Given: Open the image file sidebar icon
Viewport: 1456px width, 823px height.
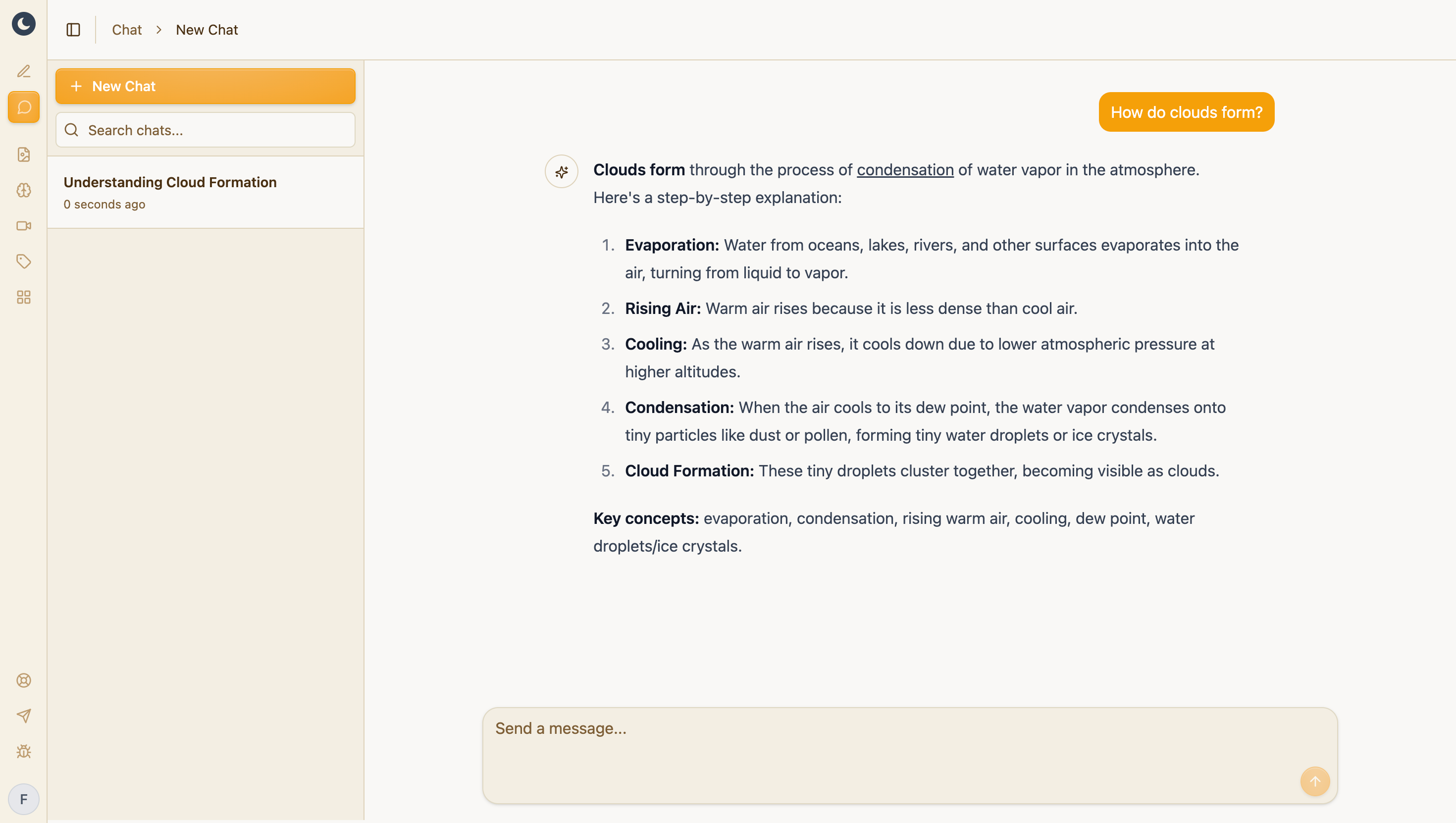Looking at the screenshot, I should (x=23, y=154).
